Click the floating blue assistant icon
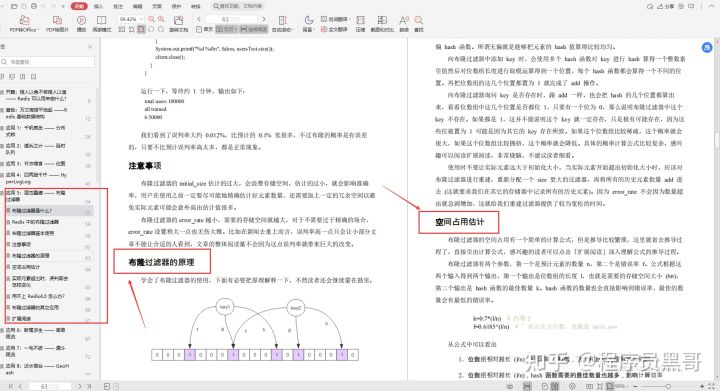This screenshot has height=391, width=720. point(707,47)
